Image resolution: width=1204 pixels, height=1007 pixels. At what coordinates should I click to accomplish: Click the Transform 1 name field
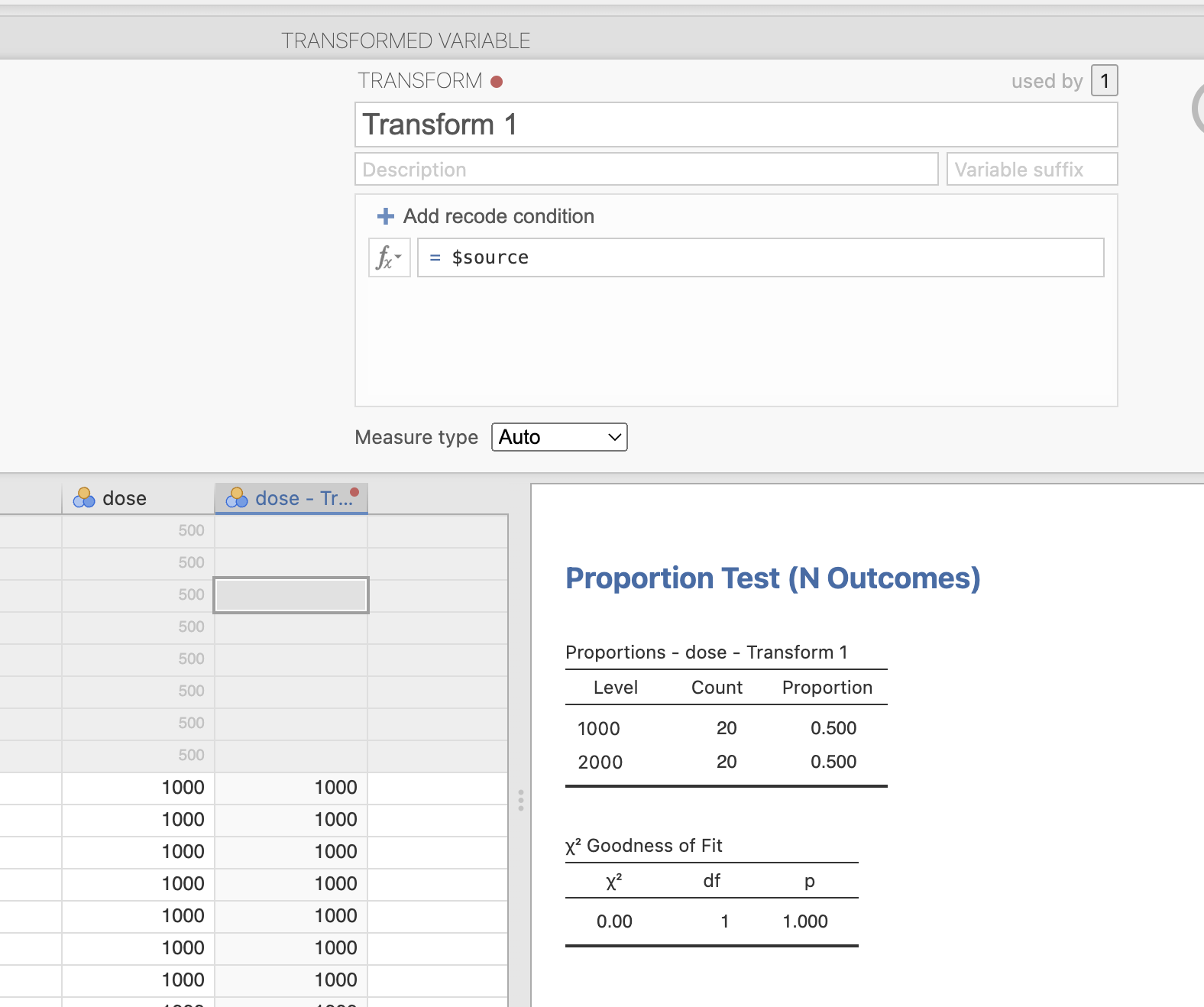click(x=736, y=125)
